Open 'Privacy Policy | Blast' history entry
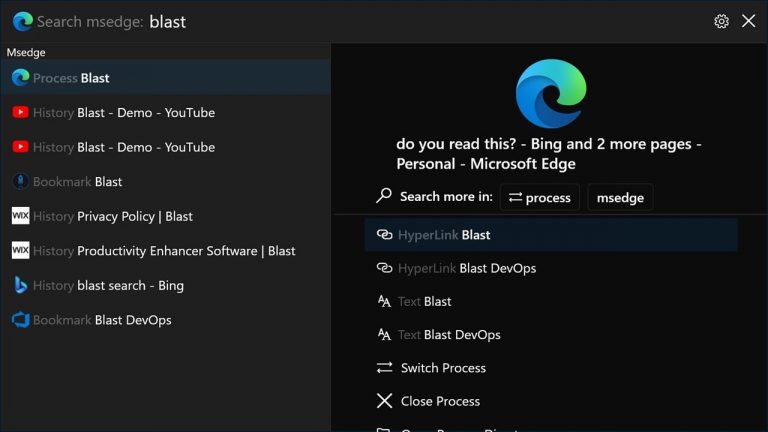768x432 pixels. point(166,216)
